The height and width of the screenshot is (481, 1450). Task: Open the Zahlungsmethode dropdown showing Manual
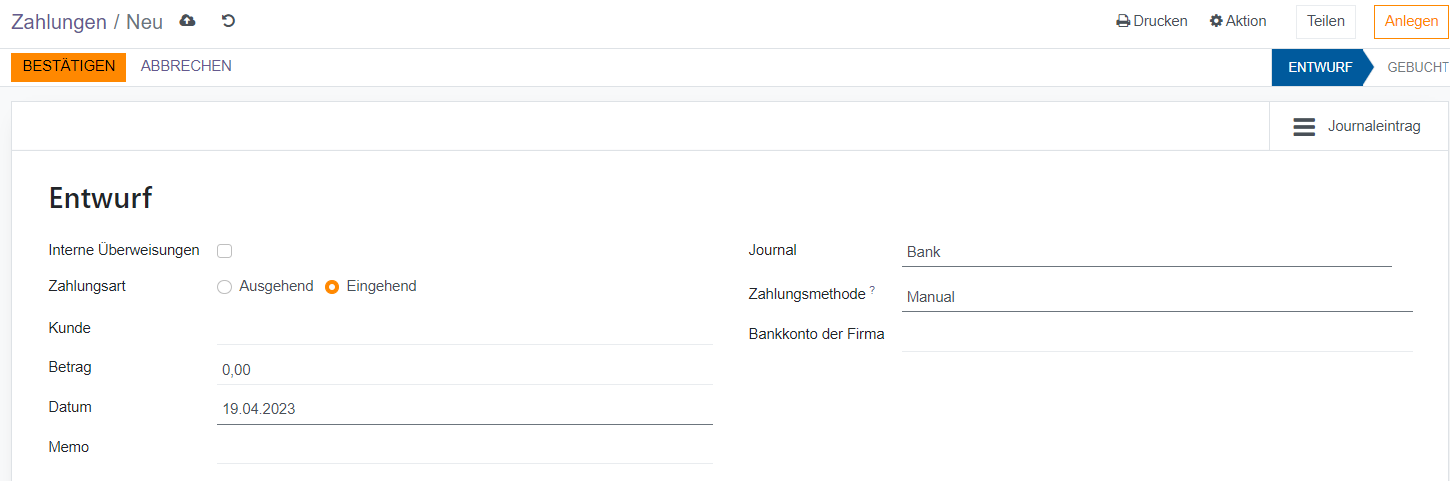(x=1156, y=297)
